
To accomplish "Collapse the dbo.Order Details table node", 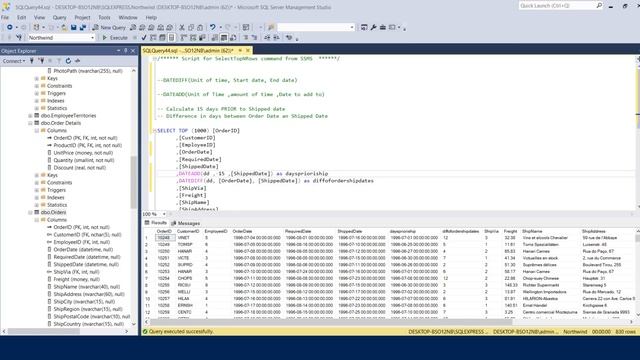I will [30, 123].
